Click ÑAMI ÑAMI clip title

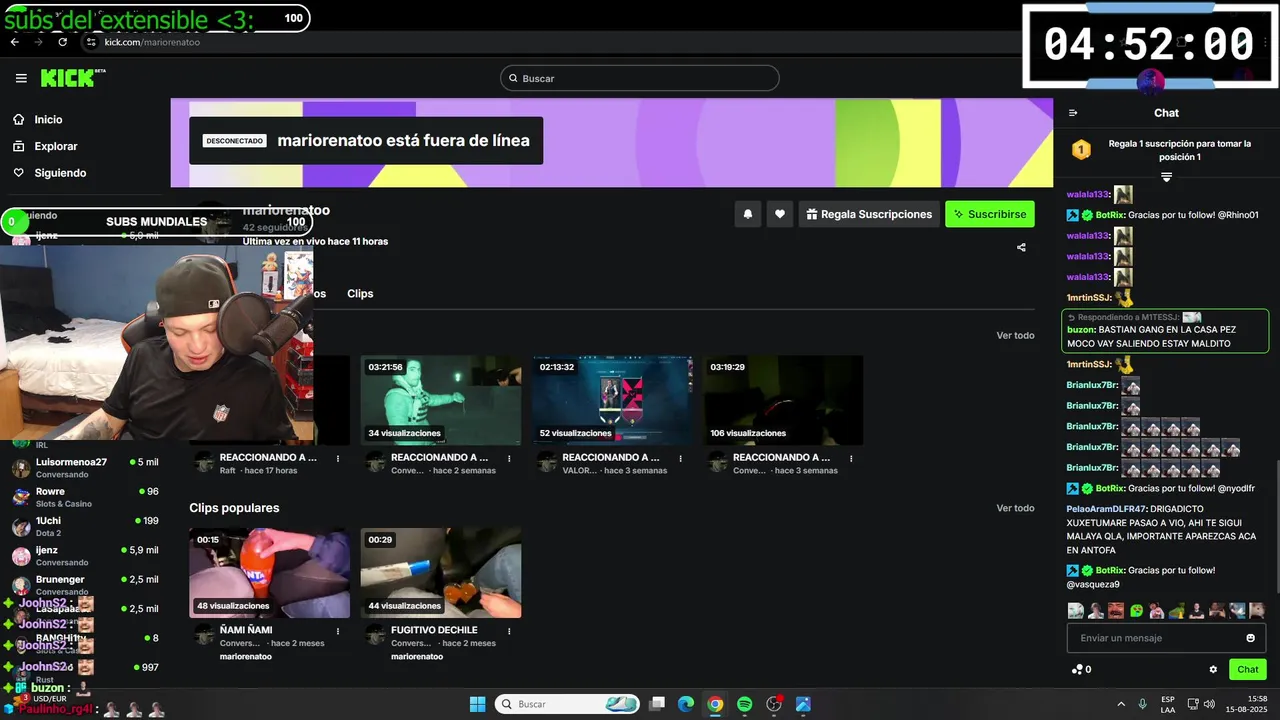tap(246, 630)
